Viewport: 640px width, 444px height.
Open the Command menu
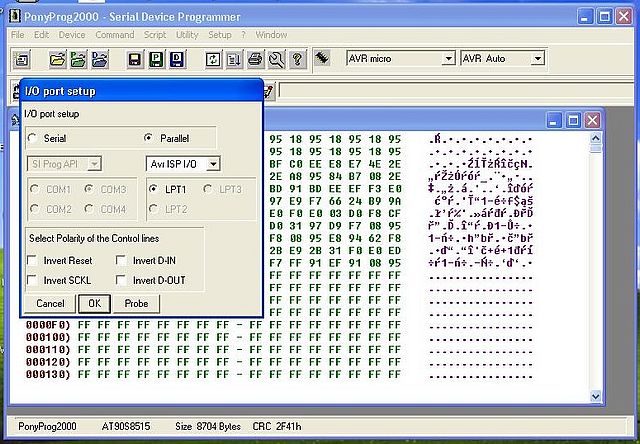click(x=115, y=35)
